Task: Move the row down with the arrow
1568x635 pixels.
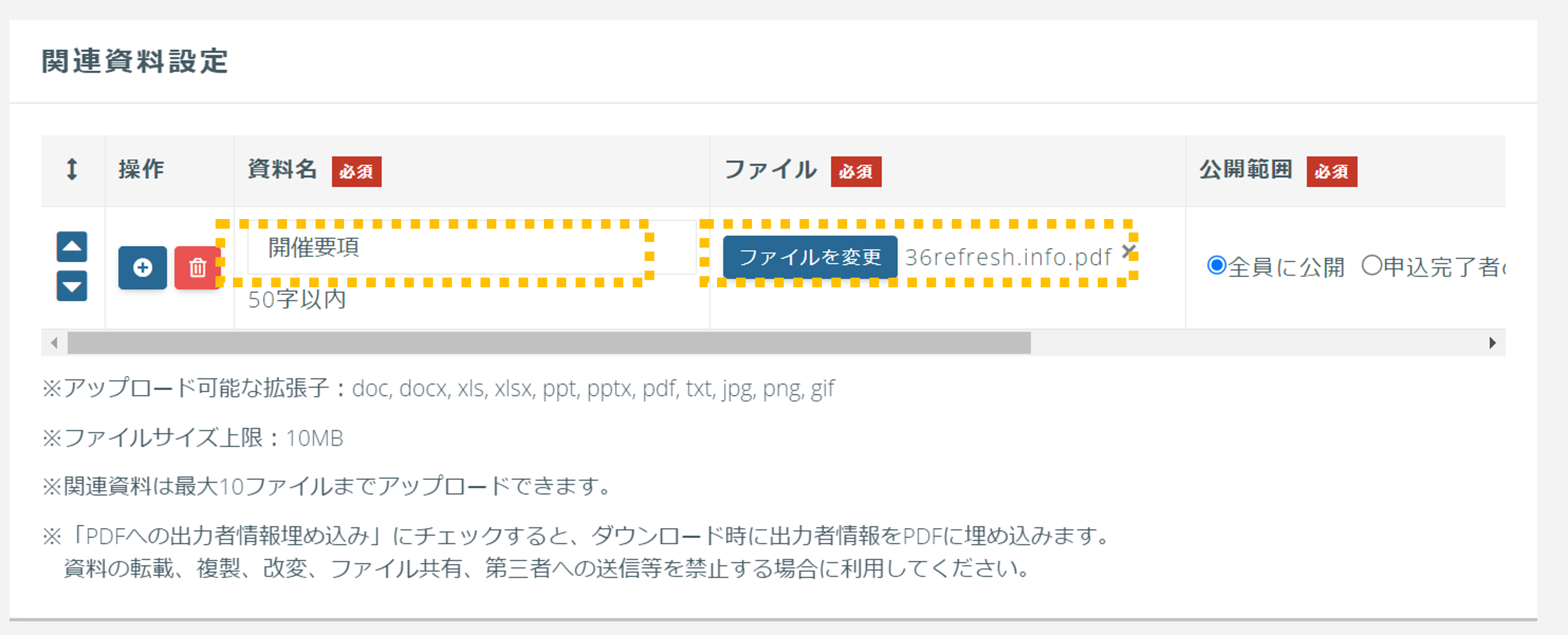Action: (x=72, y=286)
